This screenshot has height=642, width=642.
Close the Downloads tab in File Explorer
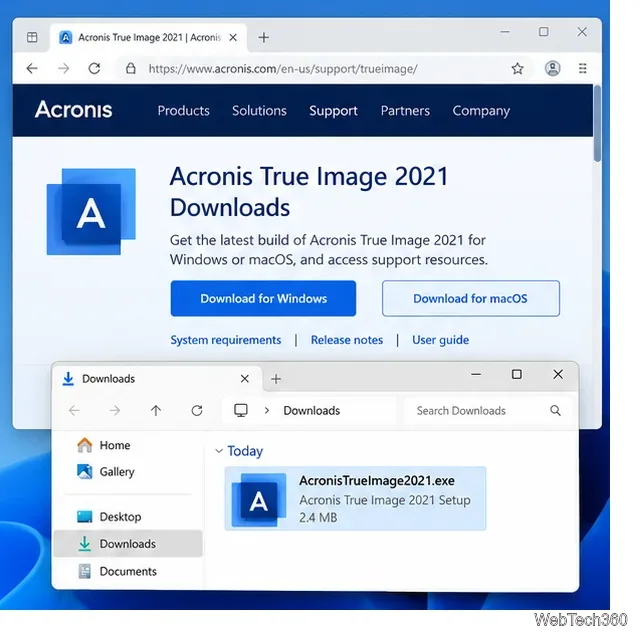(x=245, y=379)
